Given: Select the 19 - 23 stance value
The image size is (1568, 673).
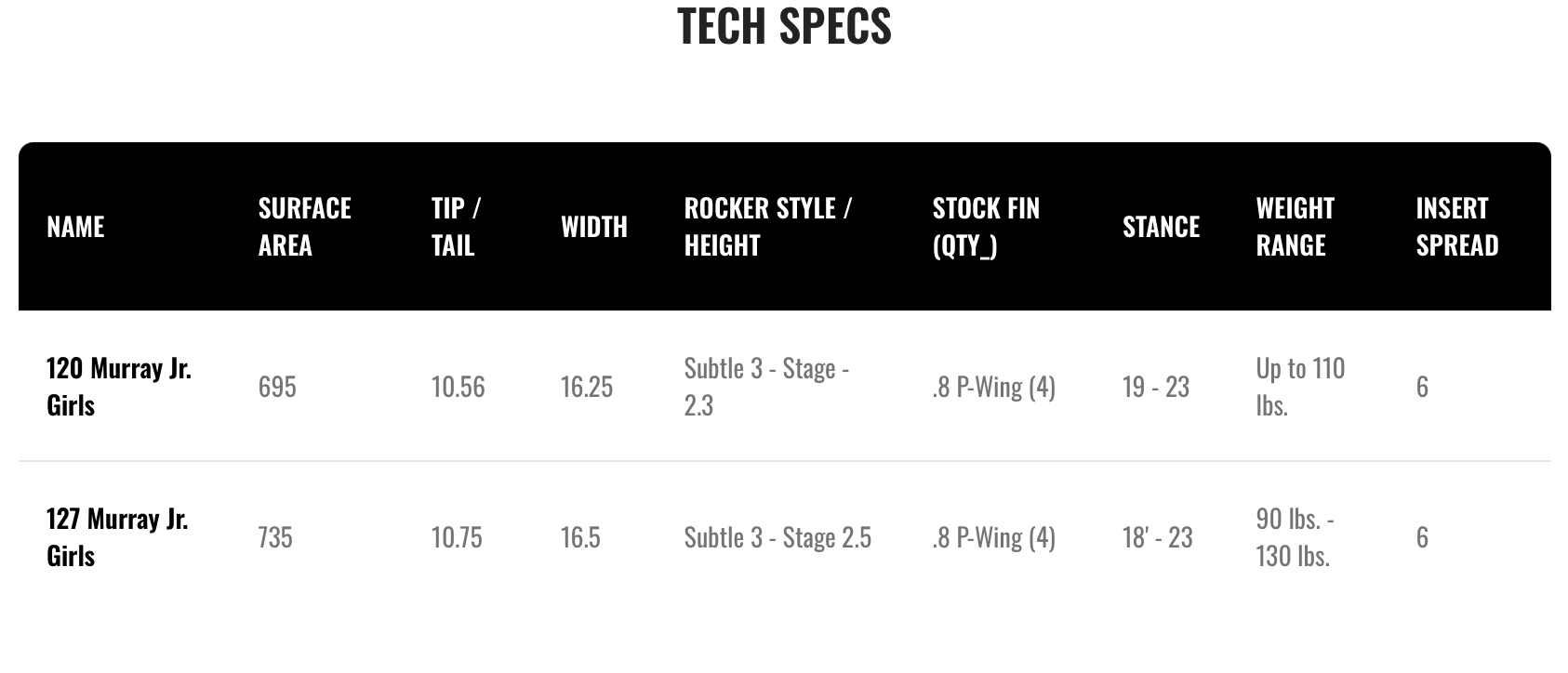Looking at the screenshot, I should [x=1156, y=387].
